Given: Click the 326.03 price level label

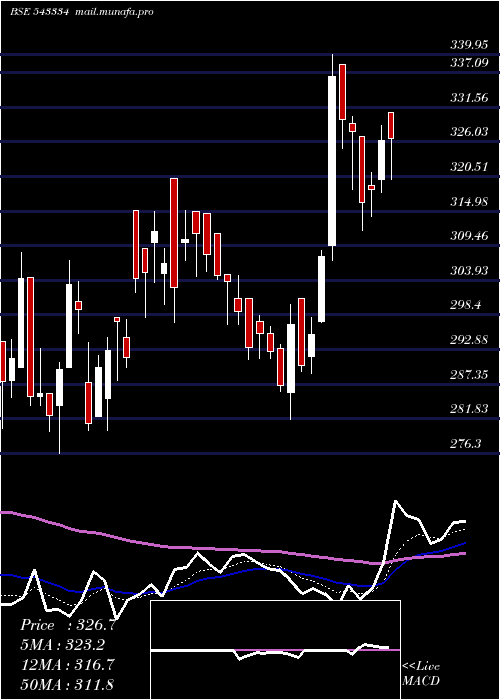Looking at the screenshot, I should coord(469,133).
